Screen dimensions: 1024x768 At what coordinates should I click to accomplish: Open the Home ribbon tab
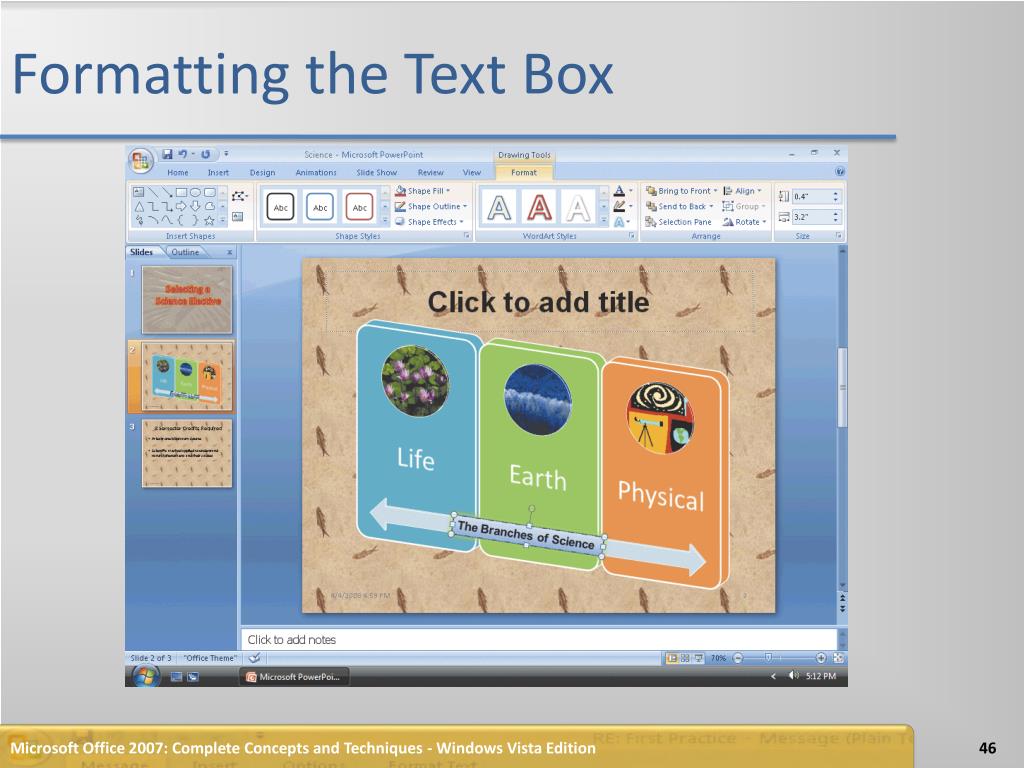coord(178,172)
